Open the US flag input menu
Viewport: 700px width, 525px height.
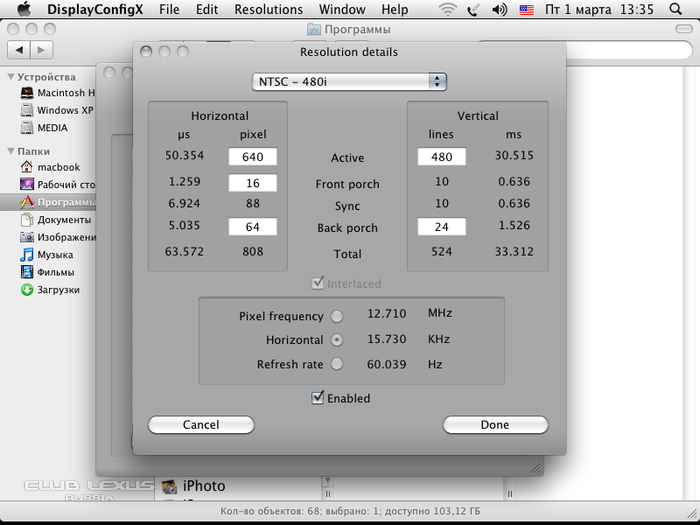click(x=526, y=10)
